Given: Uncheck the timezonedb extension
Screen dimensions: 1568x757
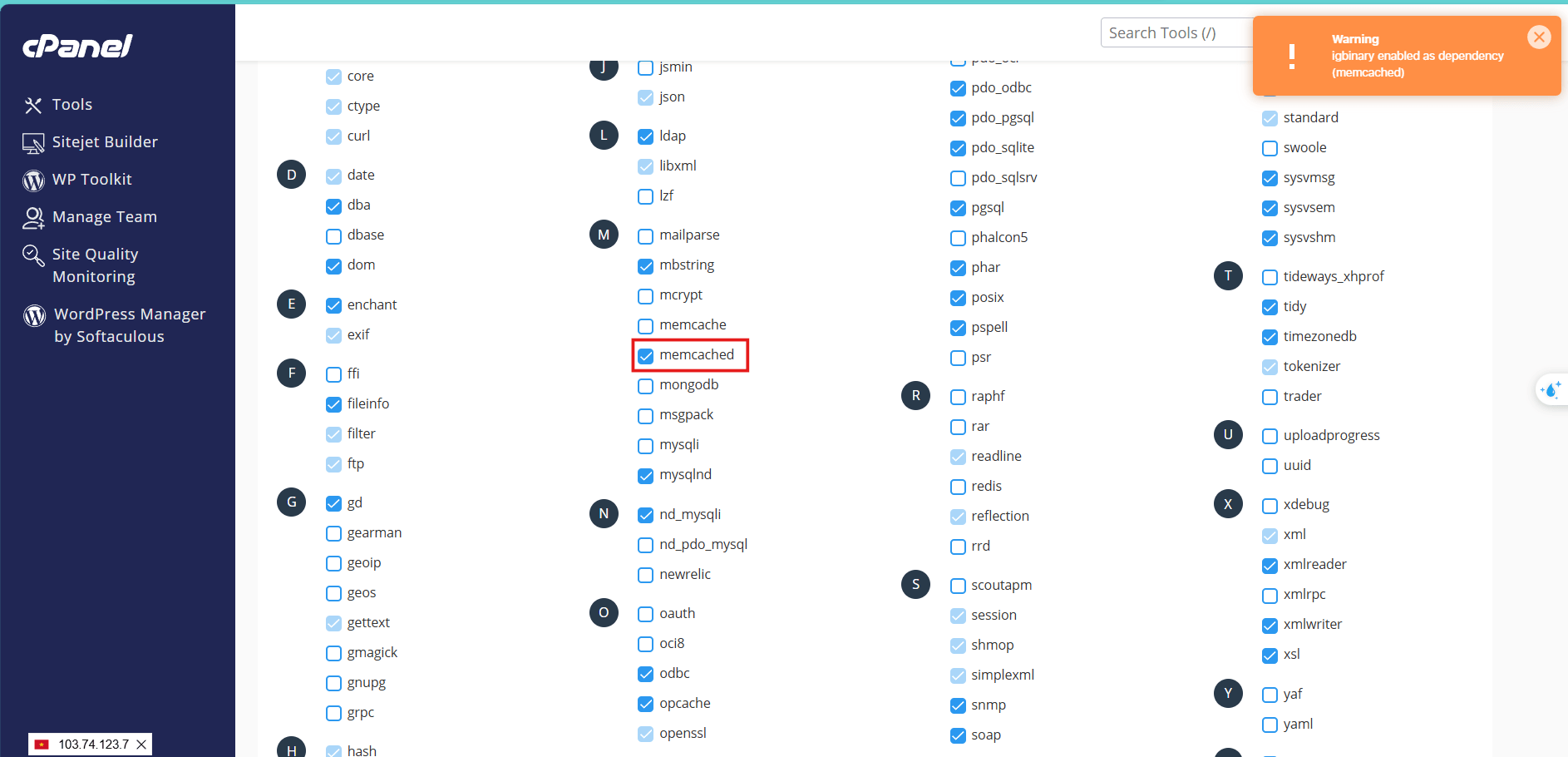Looking at the screenshot, I should point(1270,338).
